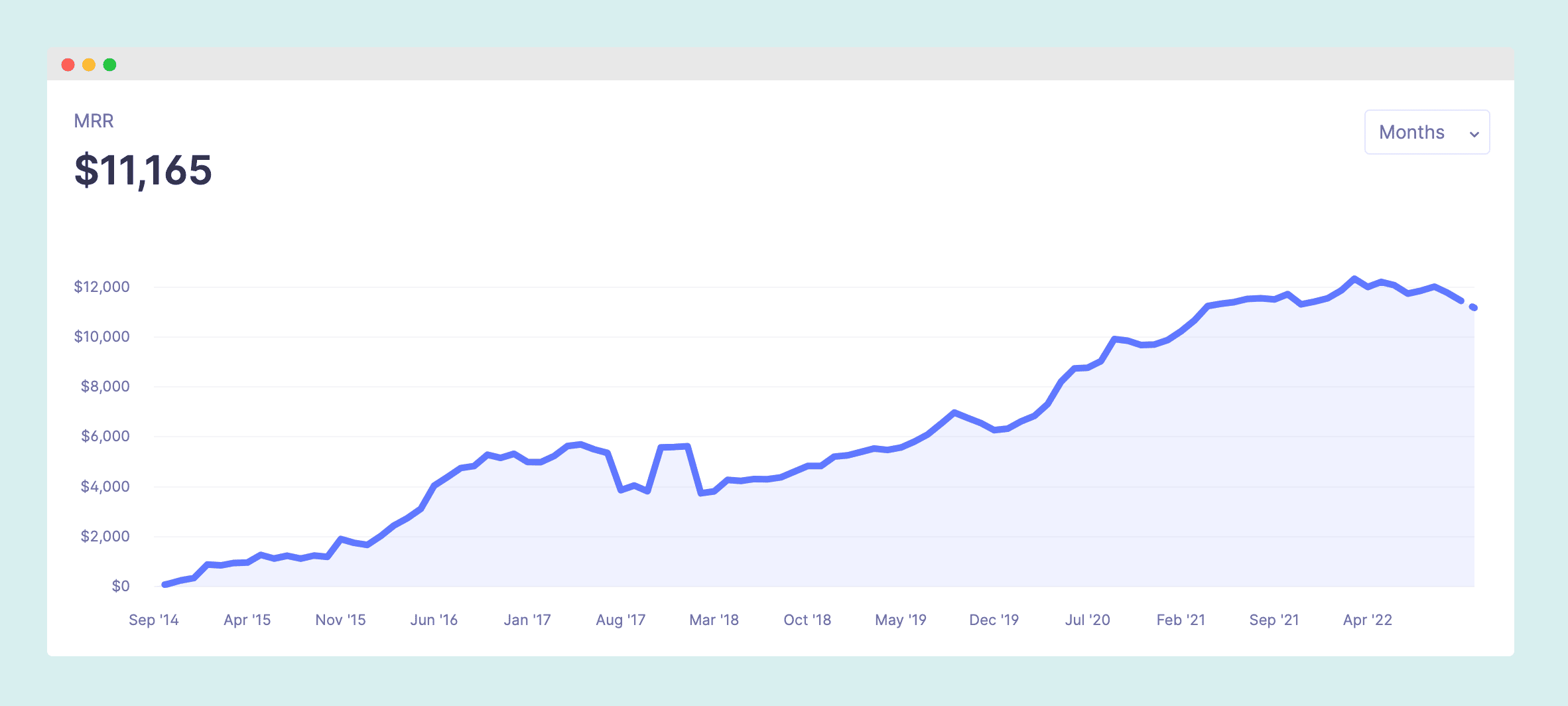
Task: Click the yellow window control dot
Action: tap(89, 64)
